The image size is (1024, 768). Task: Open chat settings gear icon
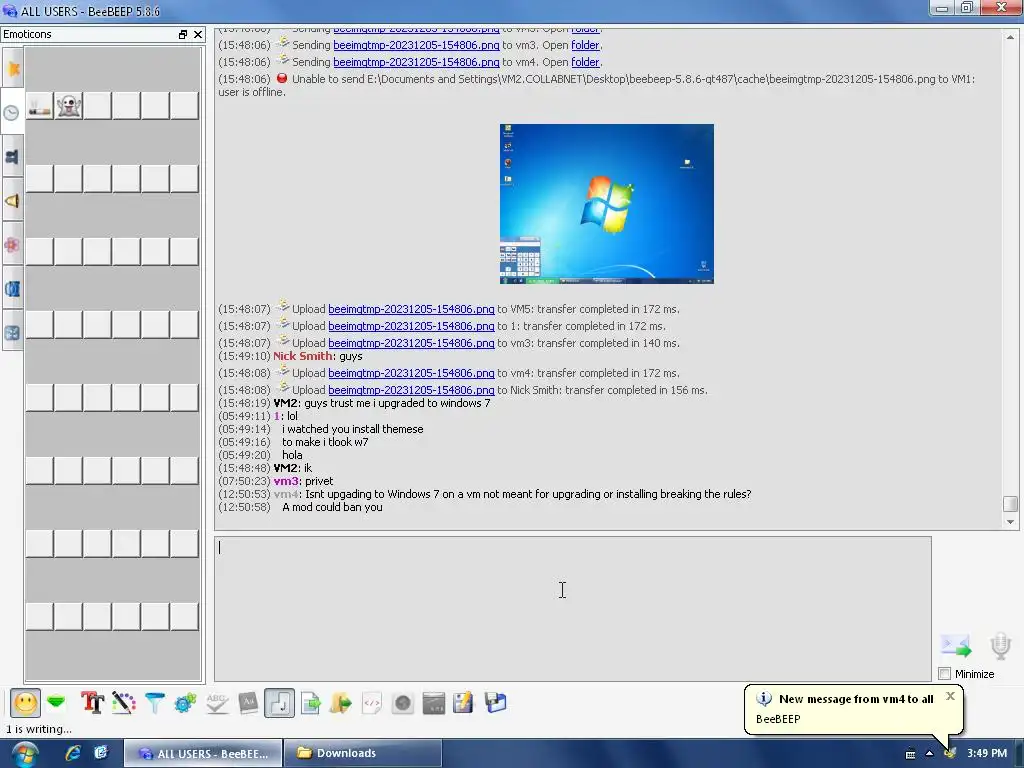[185, 703]
